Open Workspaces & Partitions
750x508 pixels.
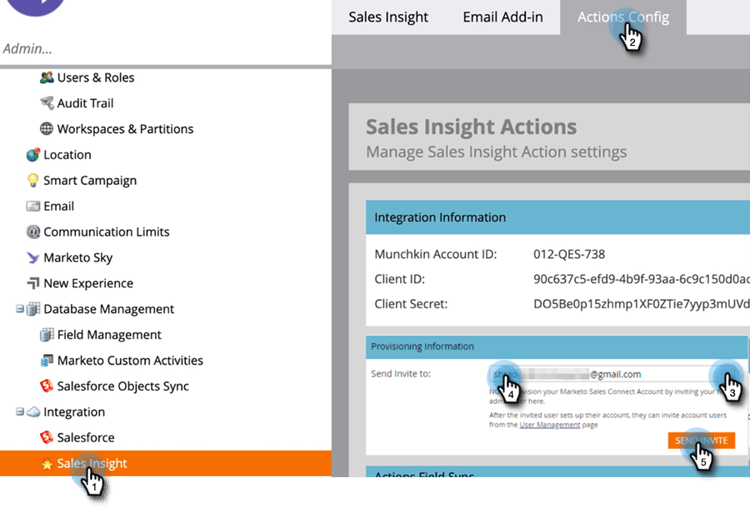(x=125, y=129)
